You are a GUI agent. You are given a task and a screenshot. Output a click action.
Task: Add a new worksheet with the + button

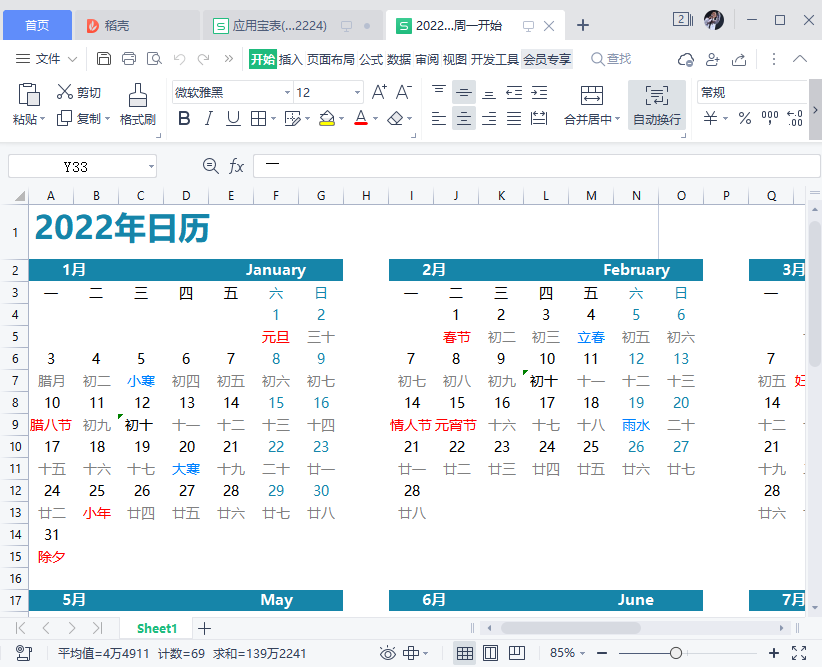tap(205, 628)
